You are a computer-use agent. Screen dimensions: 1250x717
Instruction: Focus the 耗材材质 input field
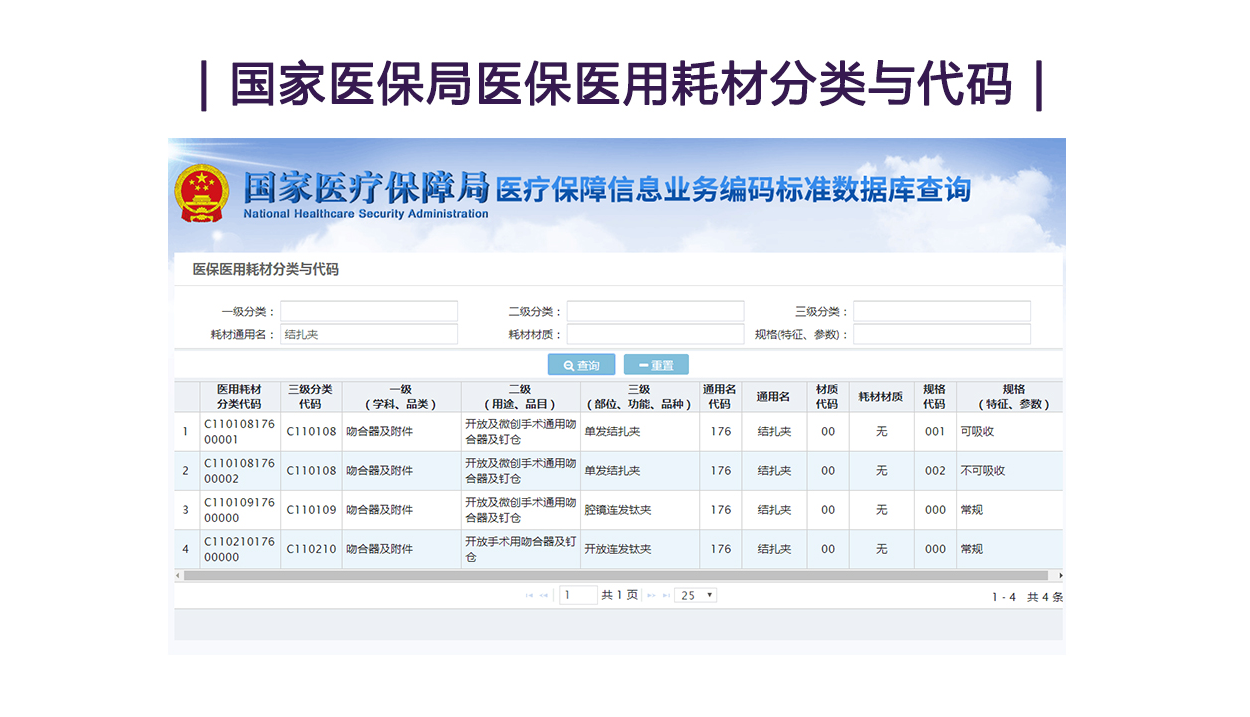[655, 335]
